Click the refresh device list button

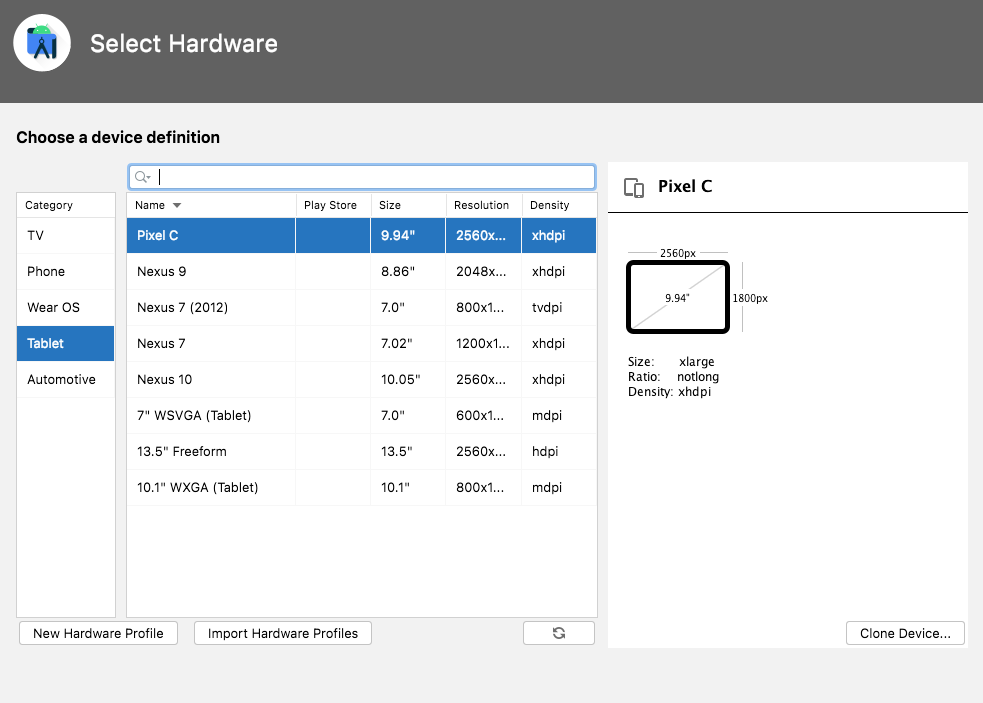[559, 633]
